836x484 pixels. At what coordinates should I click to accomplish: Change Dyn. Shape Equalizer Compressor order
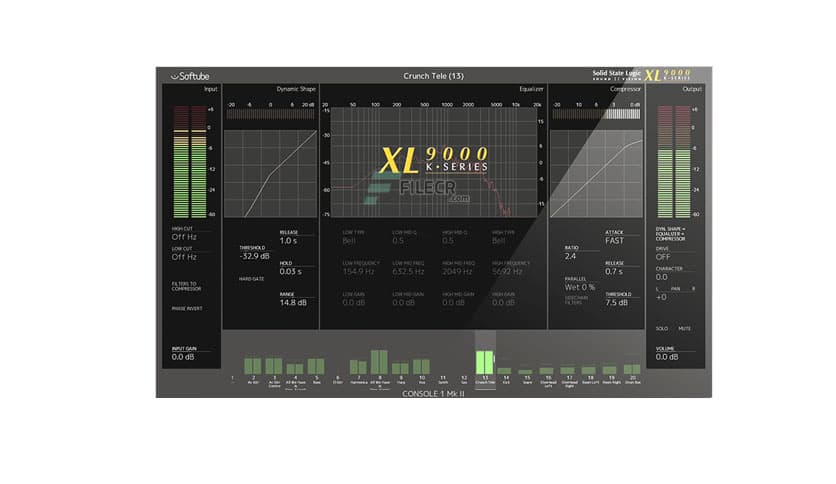coord(671,234)
